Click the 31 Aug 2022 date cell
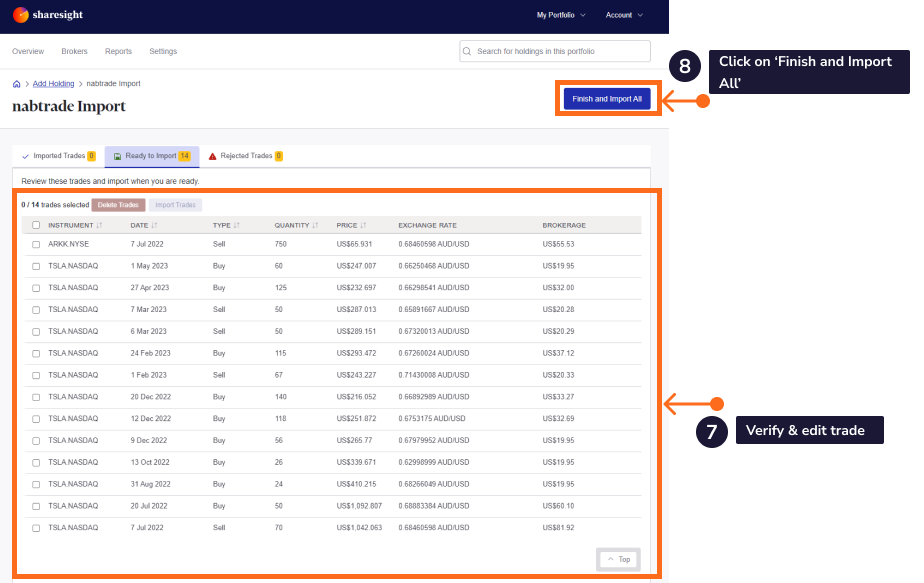 150,484
